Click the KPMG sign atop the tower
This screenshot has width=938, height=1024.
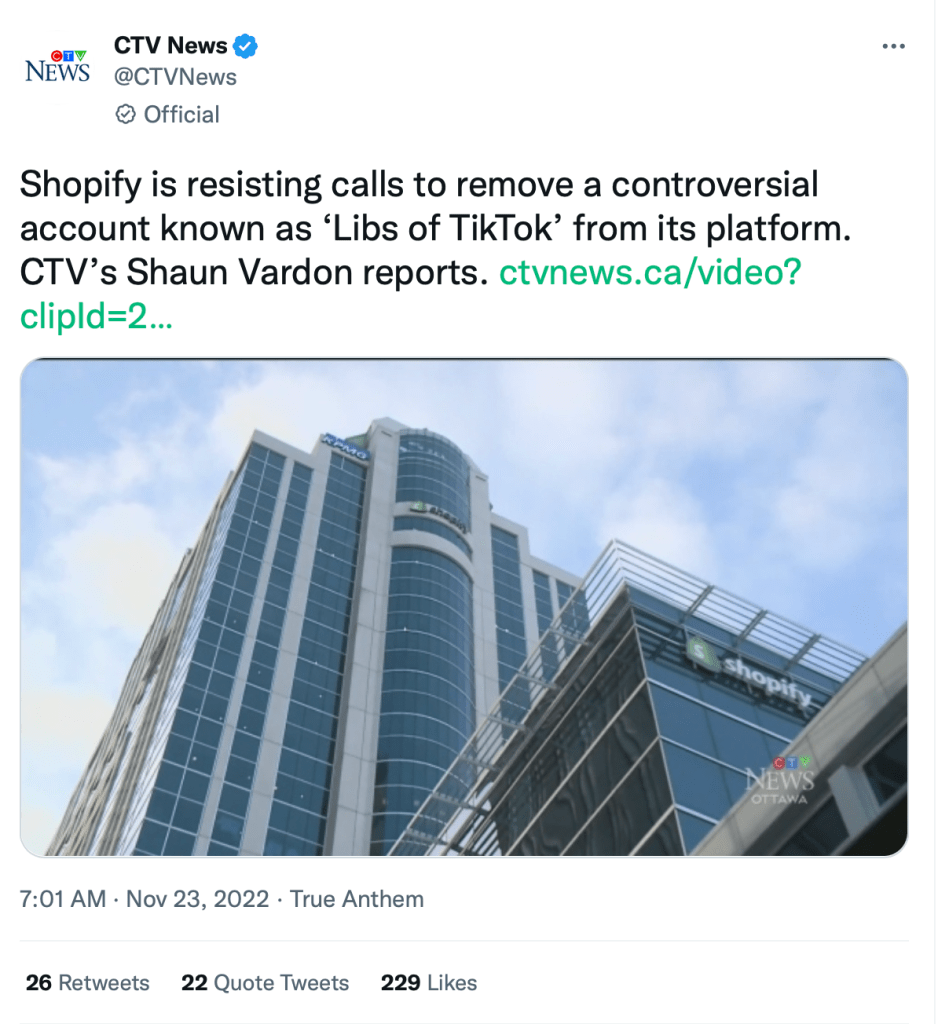click(345, 445)
